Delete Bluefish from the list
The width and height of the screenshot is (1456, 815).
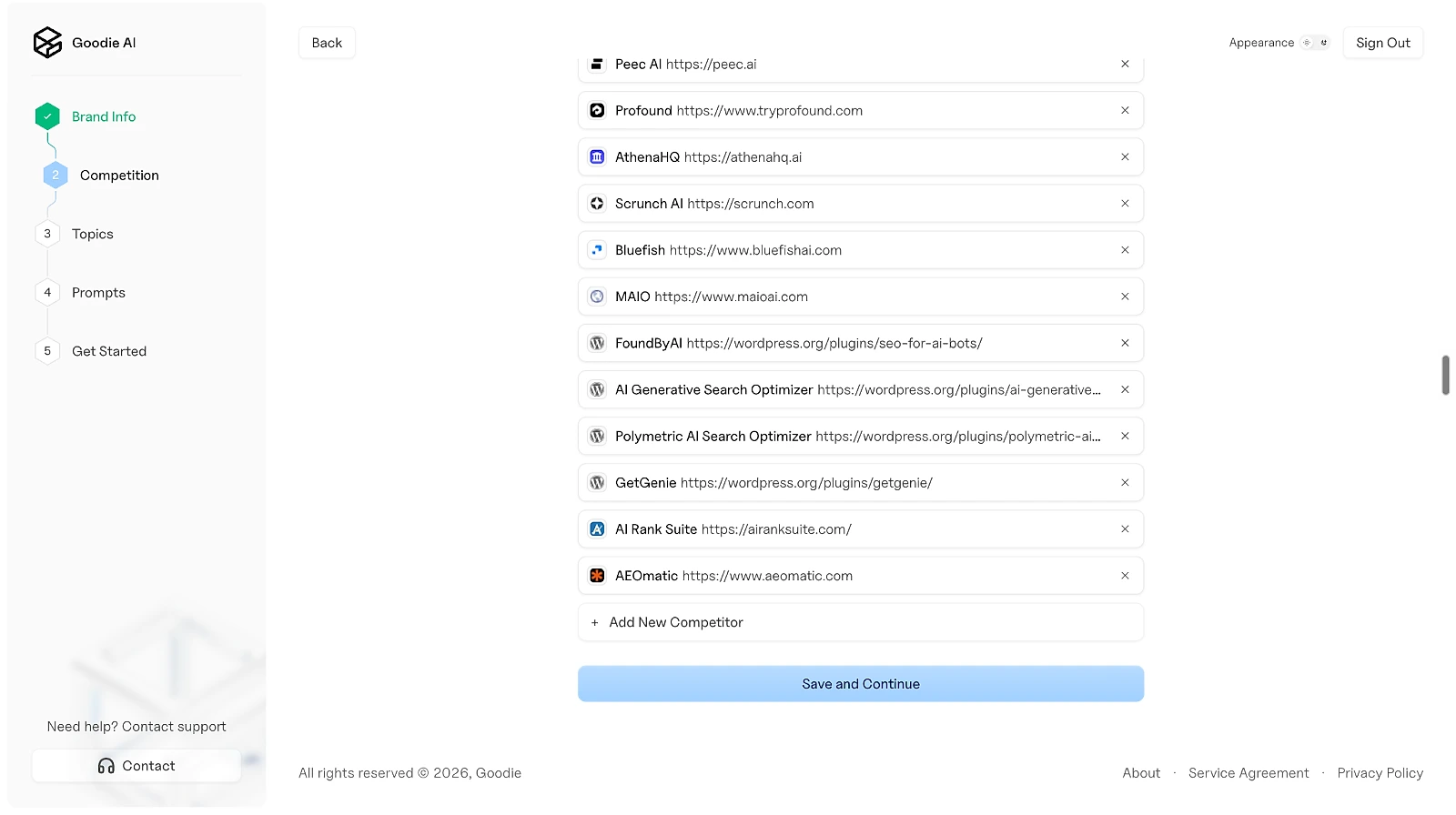pos(1125,250)
